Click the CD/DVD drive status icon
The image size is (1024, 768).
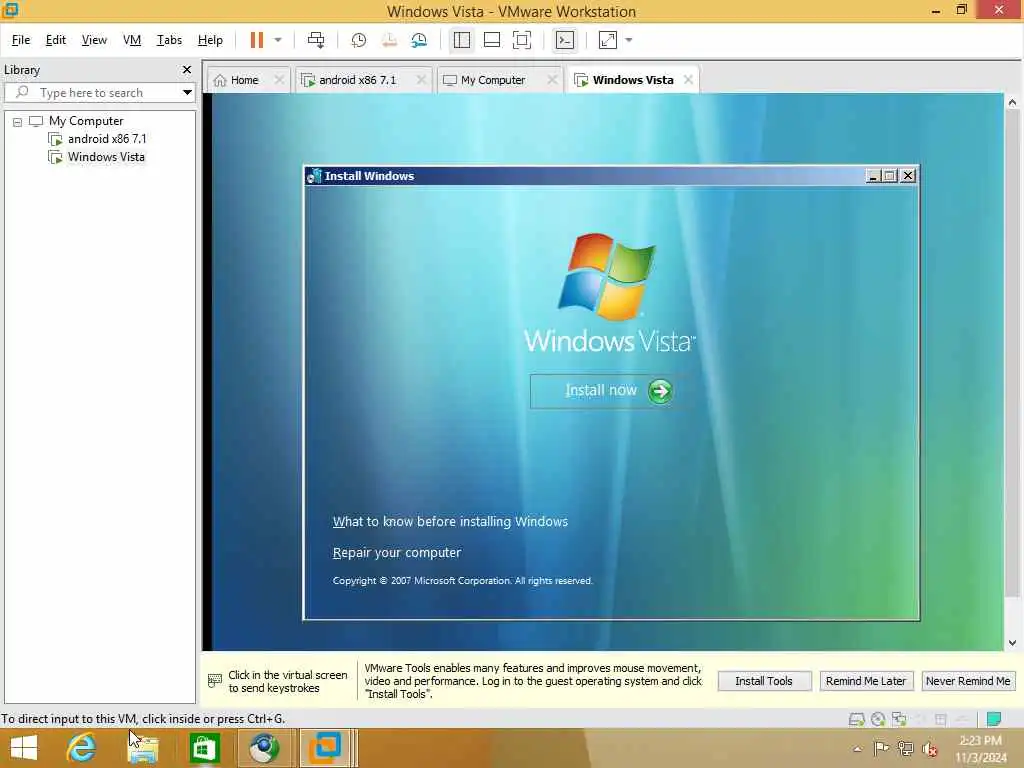pos(878,719)
